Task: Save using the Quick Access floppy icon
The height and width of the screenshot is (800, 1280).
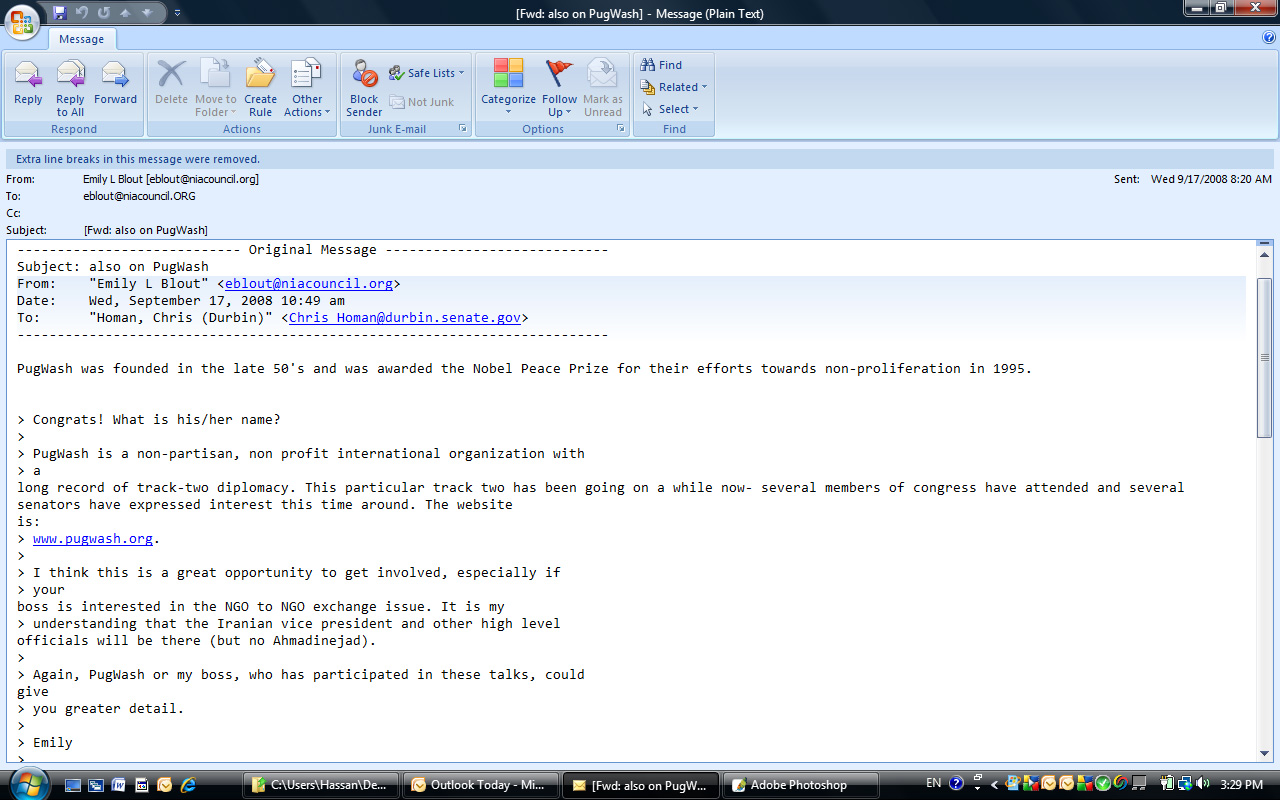Action: coord(60,13)
